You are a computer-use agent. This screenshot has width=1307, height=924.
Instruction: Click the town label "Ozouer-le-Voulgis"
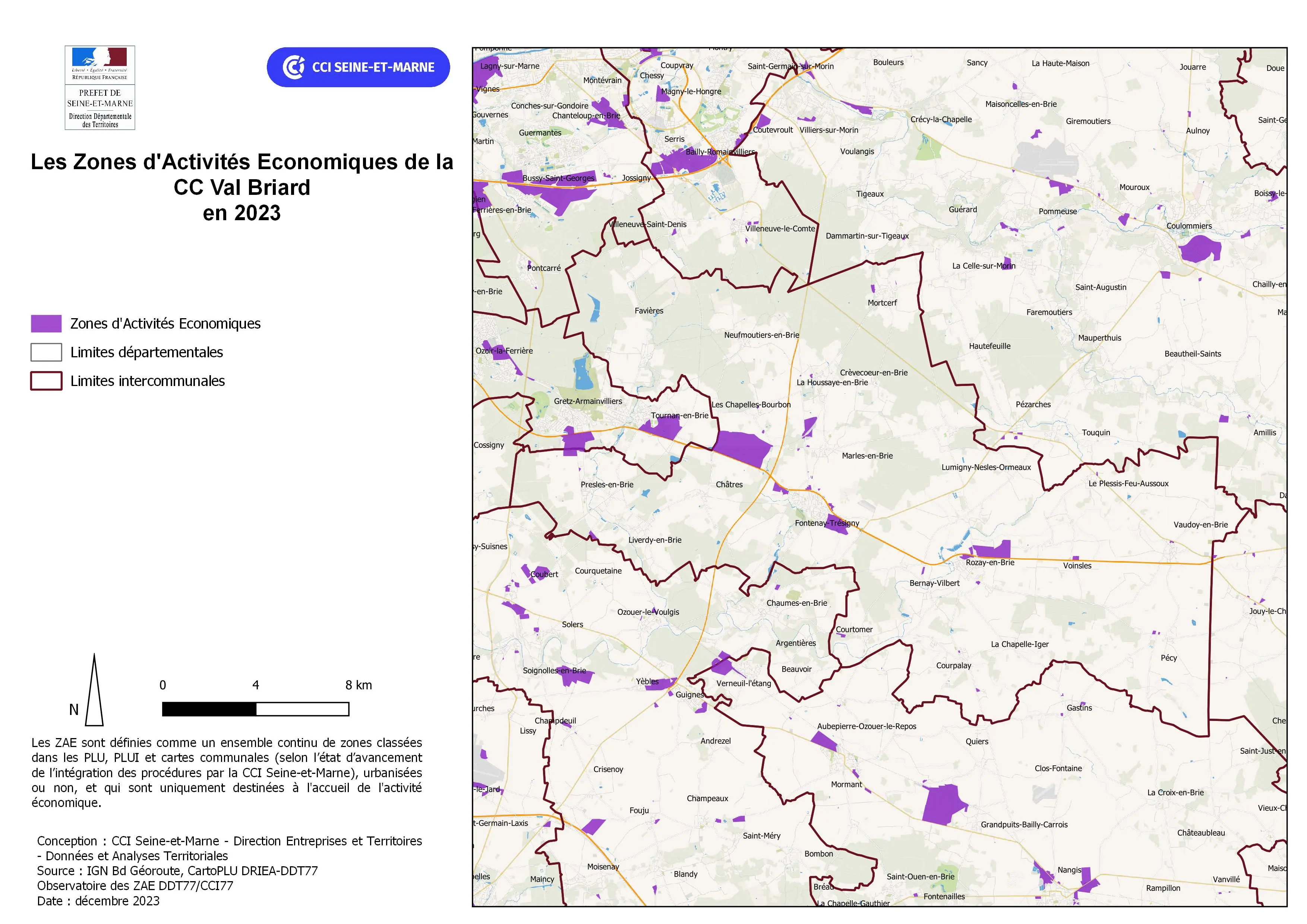coord(648,612)
